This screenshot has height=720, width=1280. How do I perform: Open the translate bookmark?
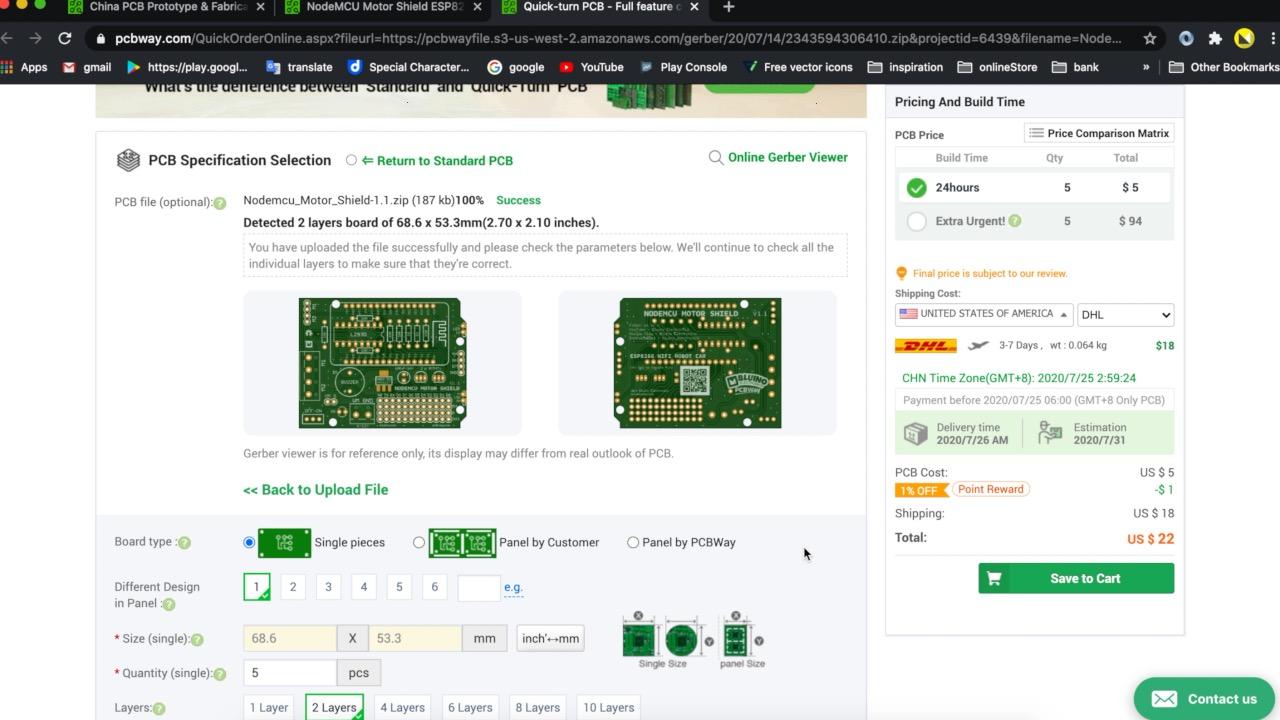pyautogui.click(x=299, y=67)
